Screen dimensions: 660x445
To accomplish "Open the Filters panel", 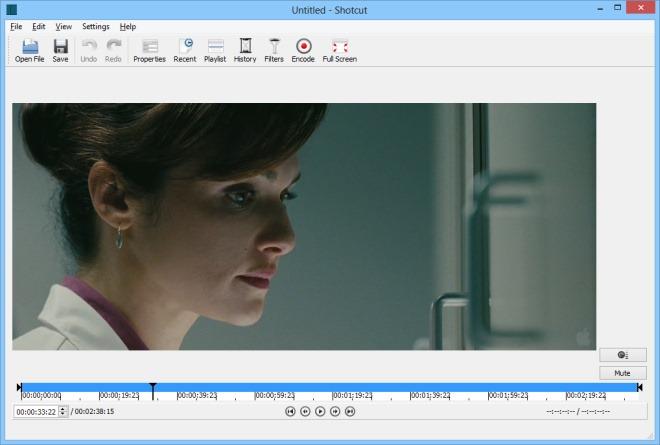I will 274,50.
